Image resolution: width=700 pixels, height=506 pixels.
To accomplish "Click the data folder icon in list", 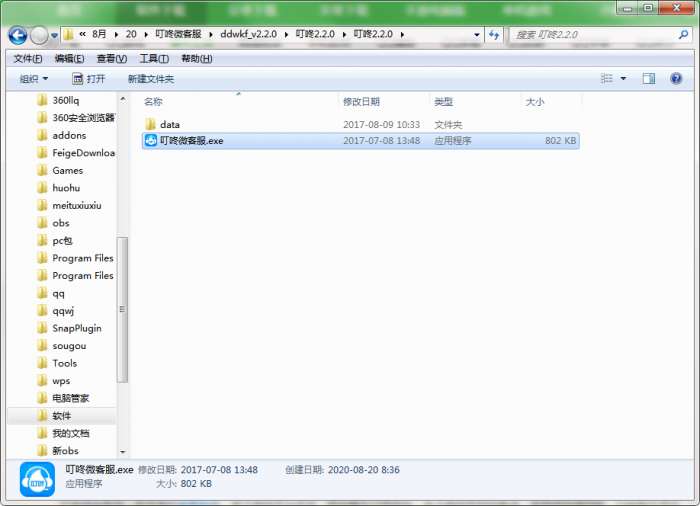I will pyautogui.click(x=150, y=124).
